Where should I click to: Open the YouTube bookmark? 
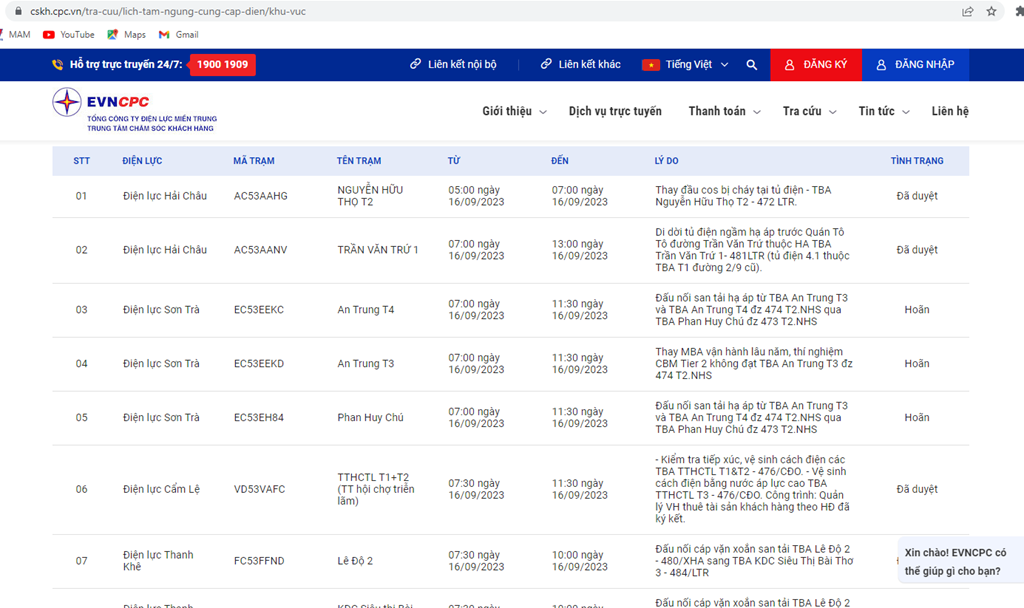pyautogui.click(x=68, y=34)
